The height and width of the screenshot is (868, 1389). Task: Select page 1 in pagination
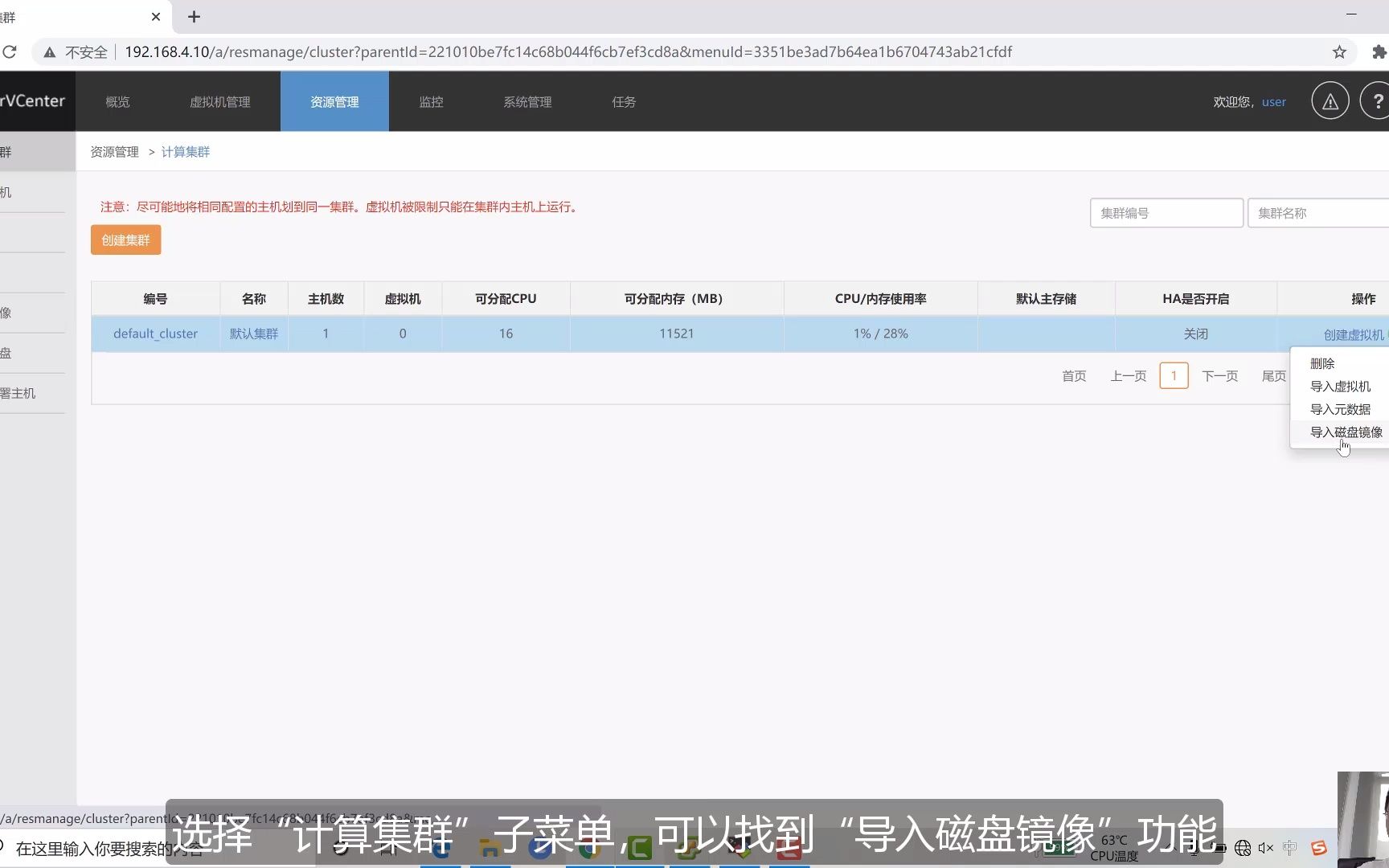point(1174,375)
